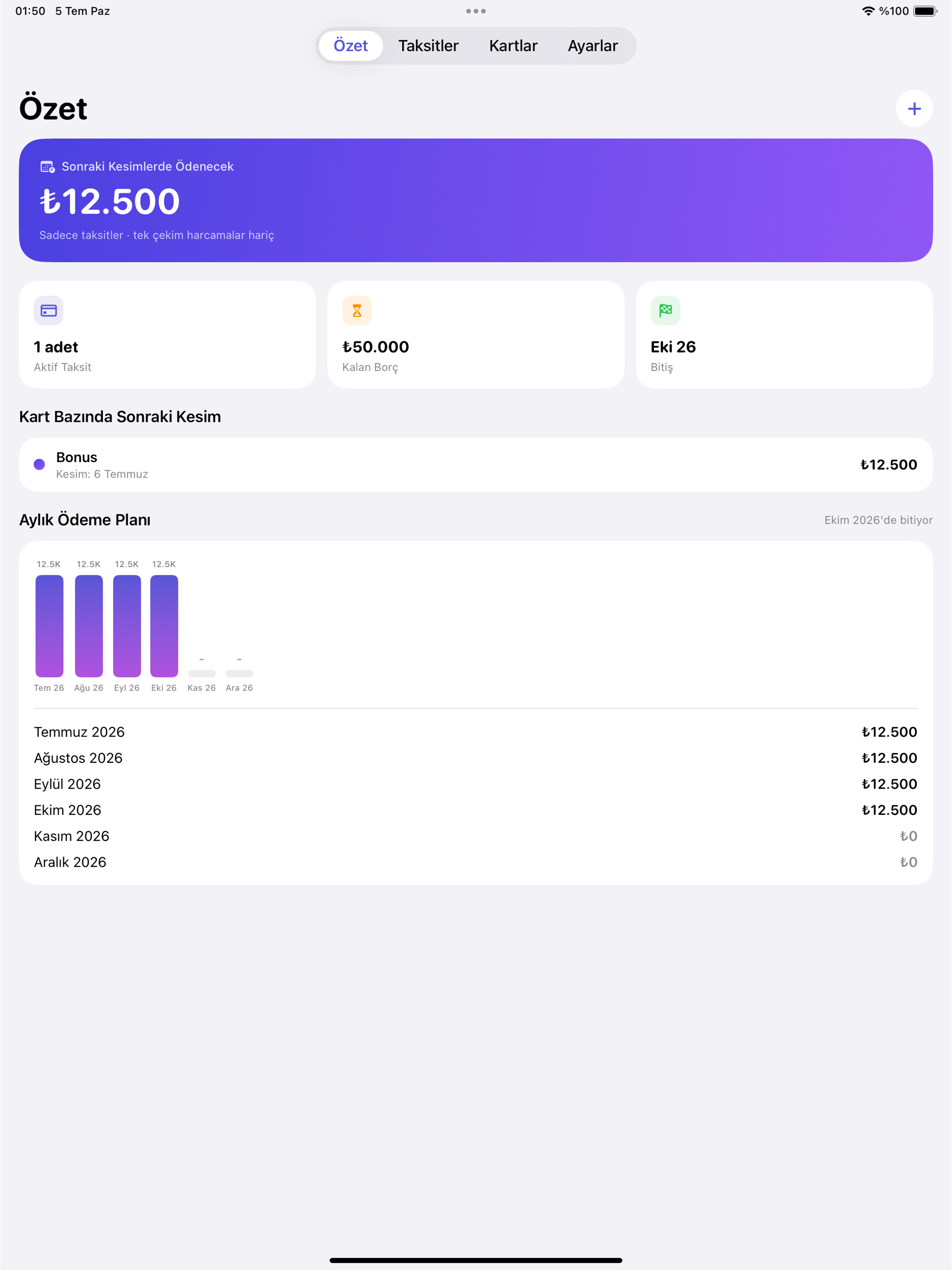952x1270 pixels.
Task: Tap the 1 adet Aktif Taksit card
Action: coord(167,335)
